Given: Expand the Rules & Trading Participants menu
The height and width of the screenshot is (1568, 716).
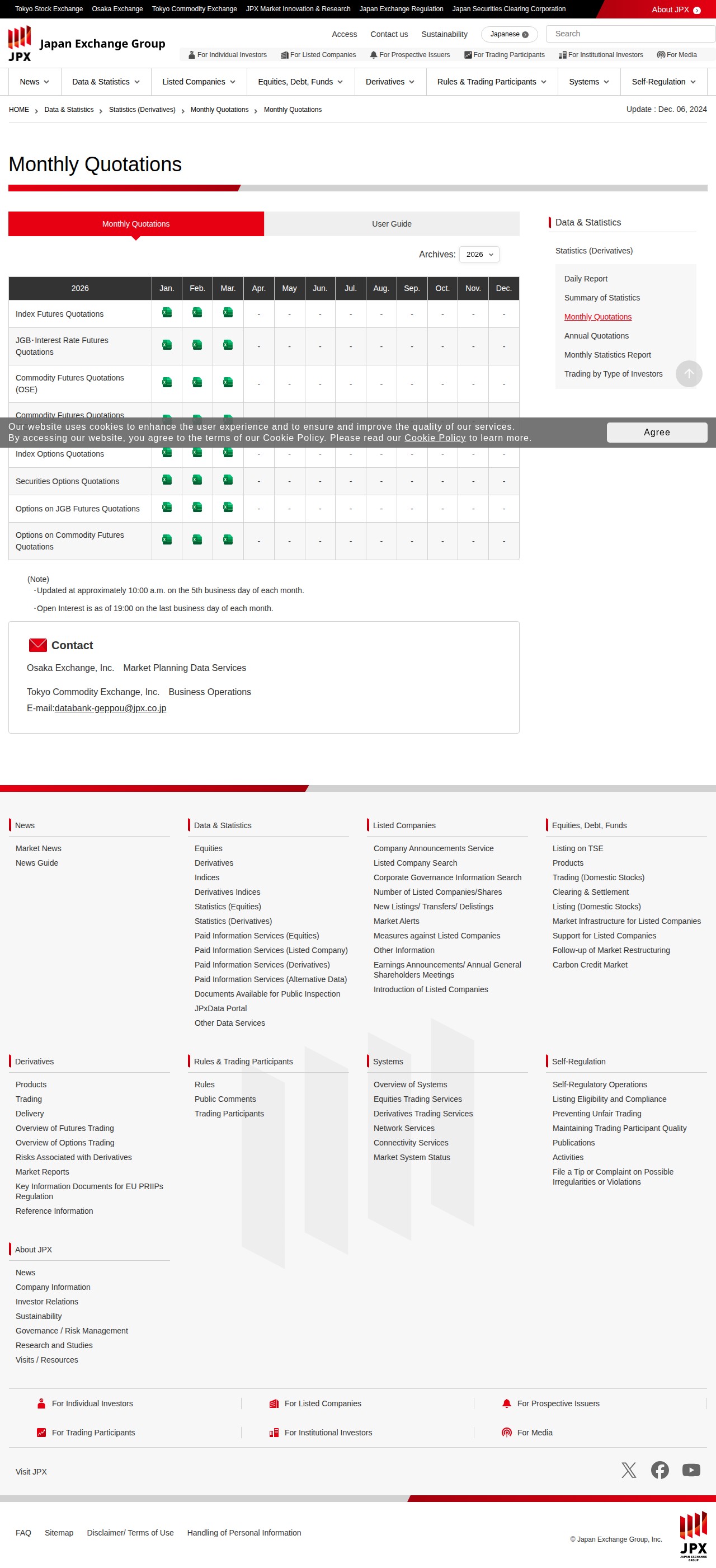Looking at the screenshot, I should click(492, 82).
